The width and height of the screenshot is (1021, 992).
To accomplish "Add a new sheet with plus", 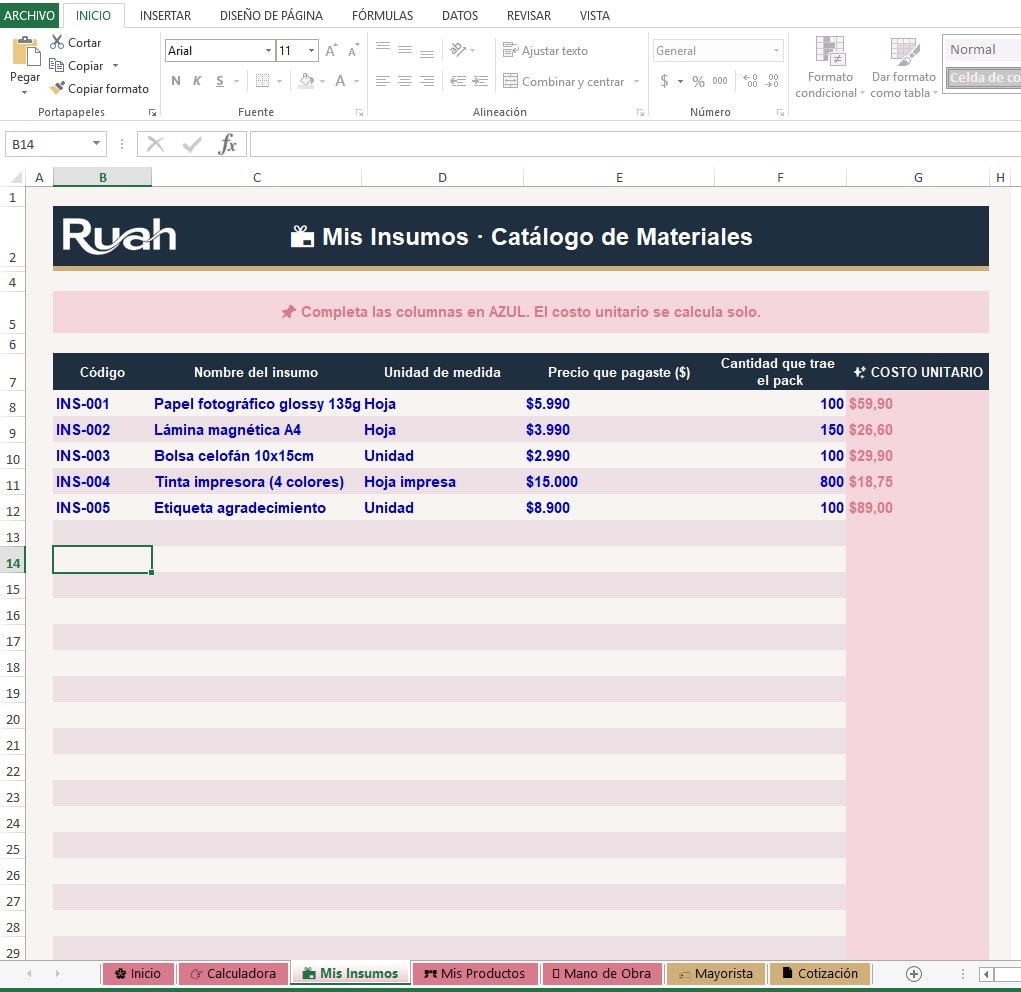I will coord(914,974).
